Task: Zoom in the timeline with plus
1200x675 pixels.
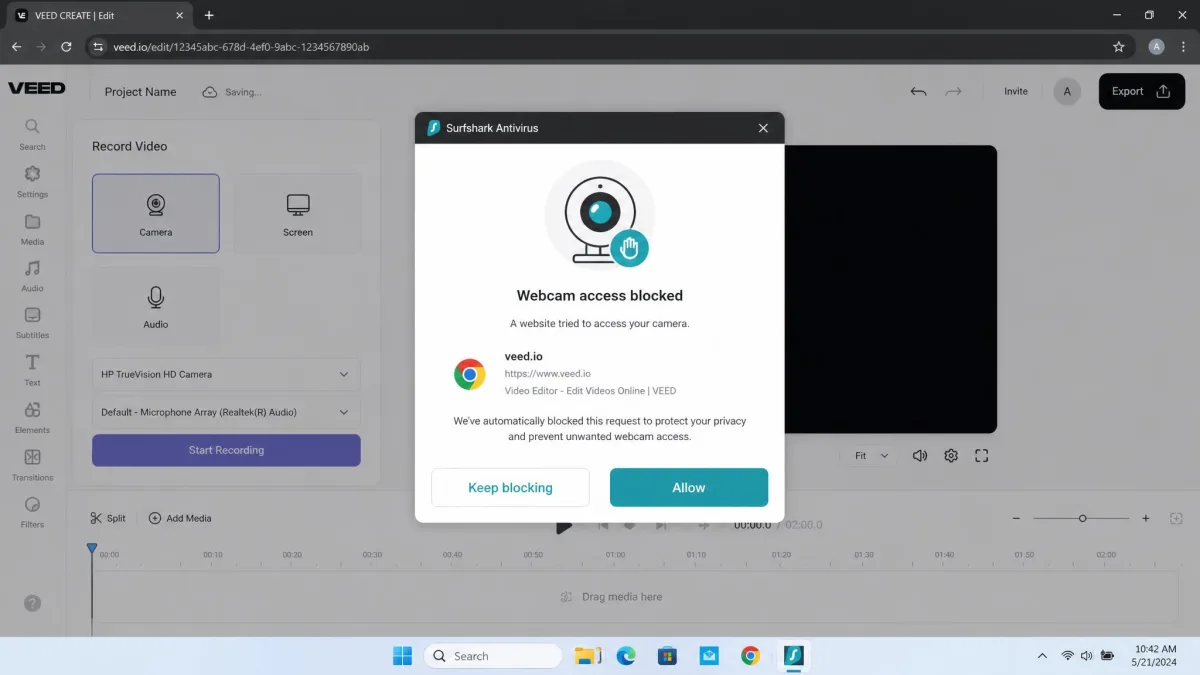Action: pyautogui.click(x=1146, y=518)
